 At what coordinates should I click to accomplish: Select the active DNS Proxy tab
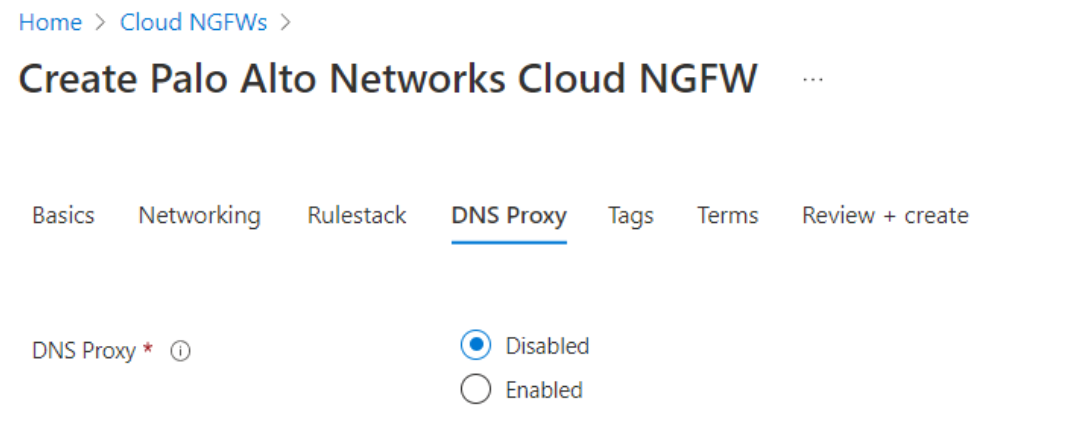tap(509, 215)
